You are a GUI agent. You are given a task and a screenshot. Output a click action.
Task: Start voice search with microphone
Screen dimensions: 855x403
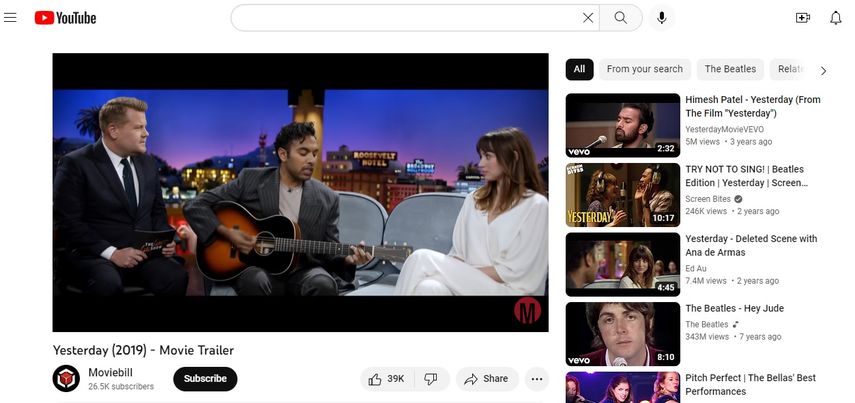pos(661,18)
